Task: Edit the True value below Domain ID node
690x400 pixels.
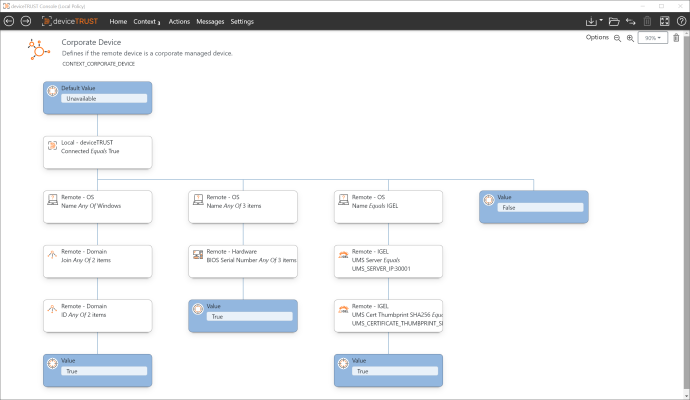Action: click(x=104, y=371)
